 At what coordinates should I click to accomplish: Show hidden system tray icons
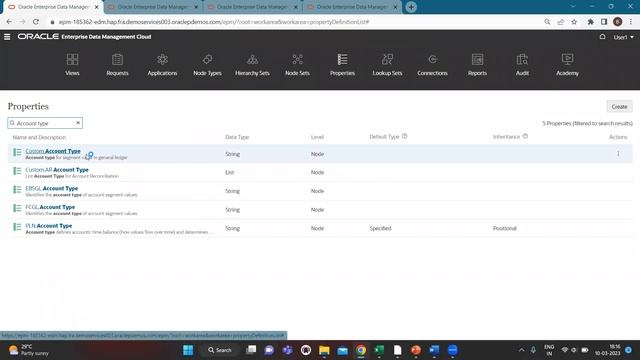click(x=521, y=350)
